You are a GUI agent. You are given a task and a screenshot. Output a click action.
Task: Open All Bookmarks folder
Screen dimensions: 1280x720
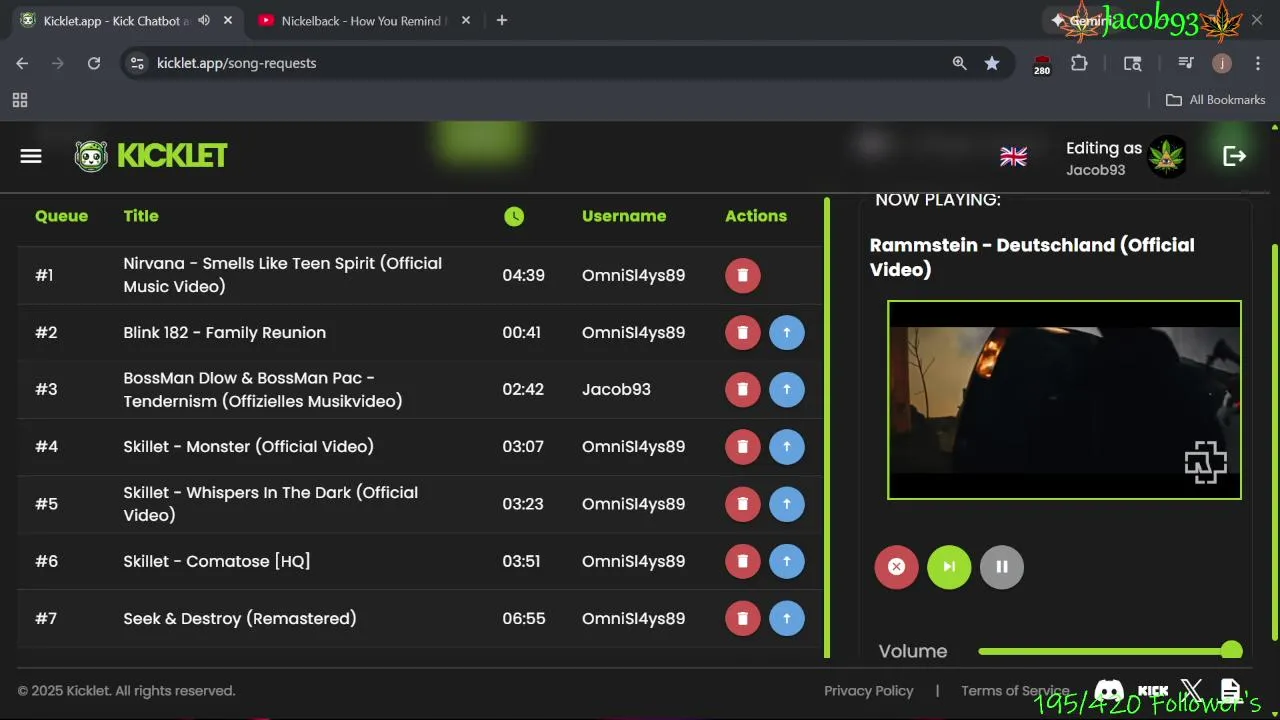[1216, 100]
